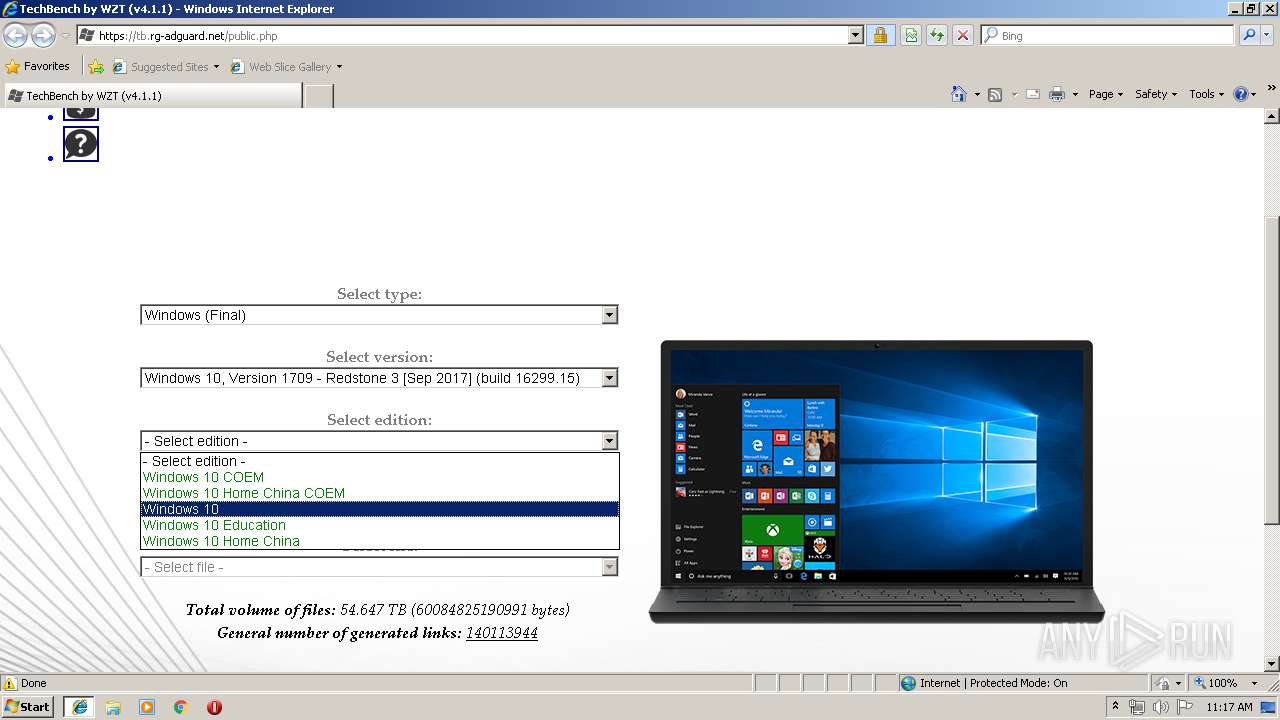Switch to TechBench by WZT tab
1280x720 pixels.
(152, 96)
